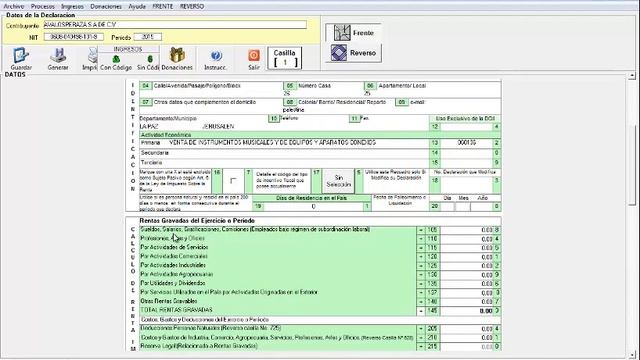Click the value field of casilla 140
This screenshot has width=640, height=360.
click(x=467, y=302)
